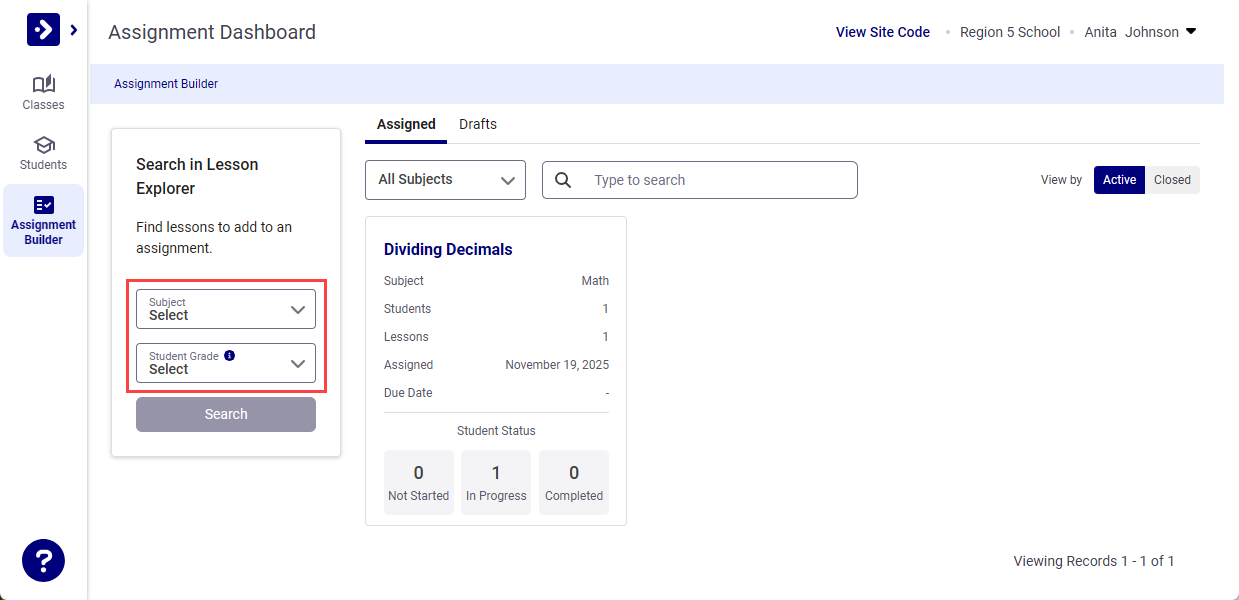View Active assignments
Image resolution: width=1239 pixels, height=600 pixels.
(x=1118, y=180)
